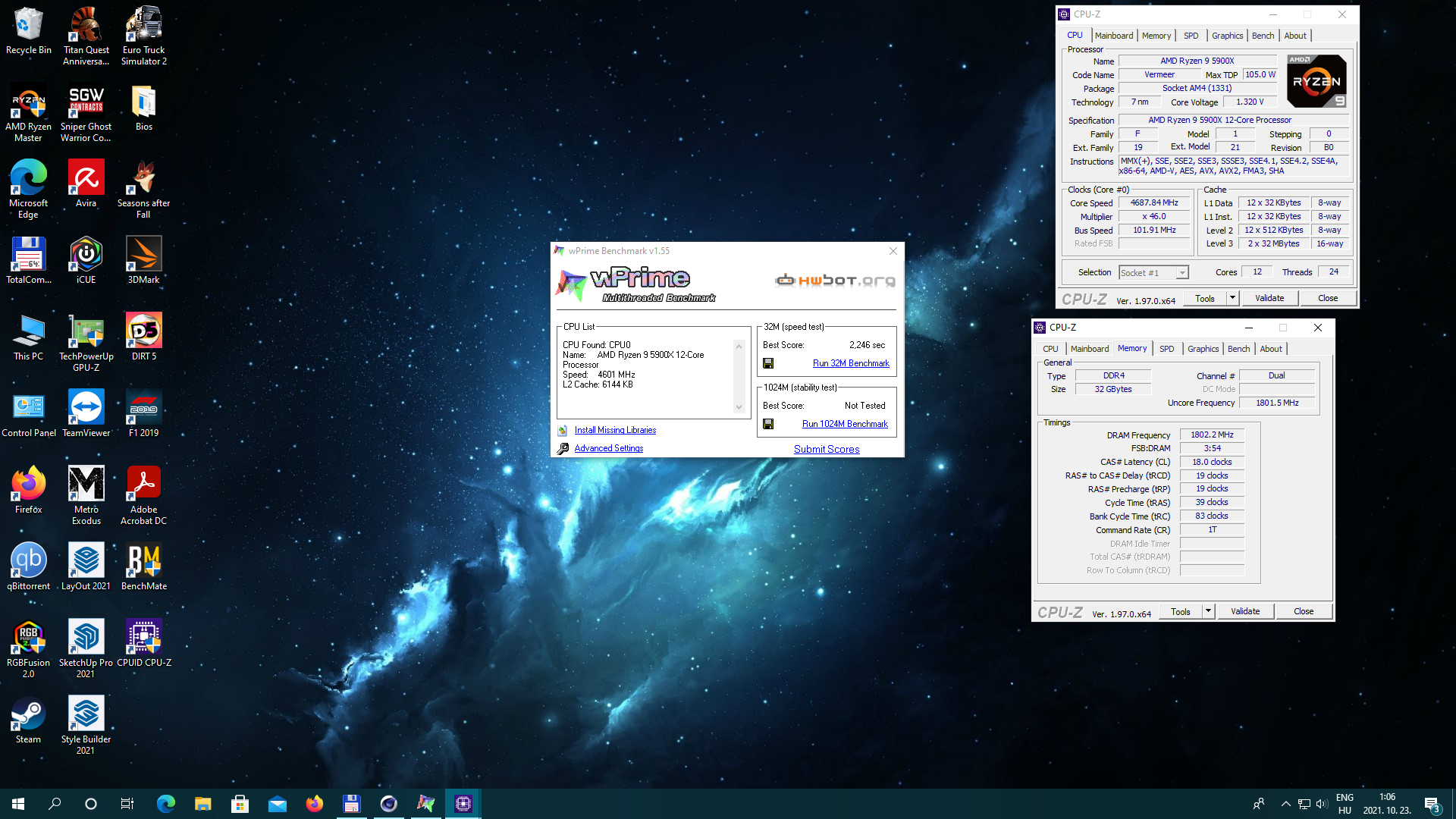1456x819 pixels.
Task: Open CPU-Z from the taskbar
Action: click(463, 804)
